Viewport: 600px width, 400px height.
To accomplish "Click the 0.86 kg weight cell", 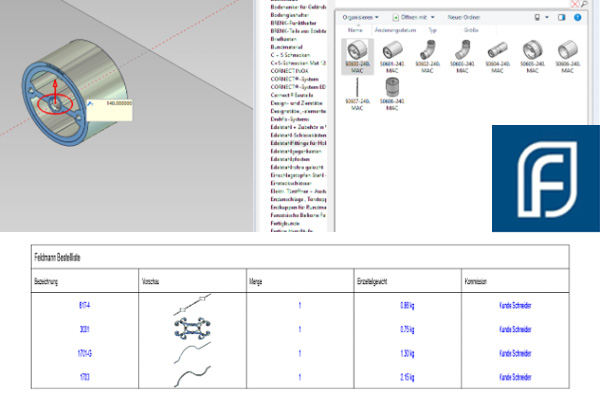I will (407, 305).
